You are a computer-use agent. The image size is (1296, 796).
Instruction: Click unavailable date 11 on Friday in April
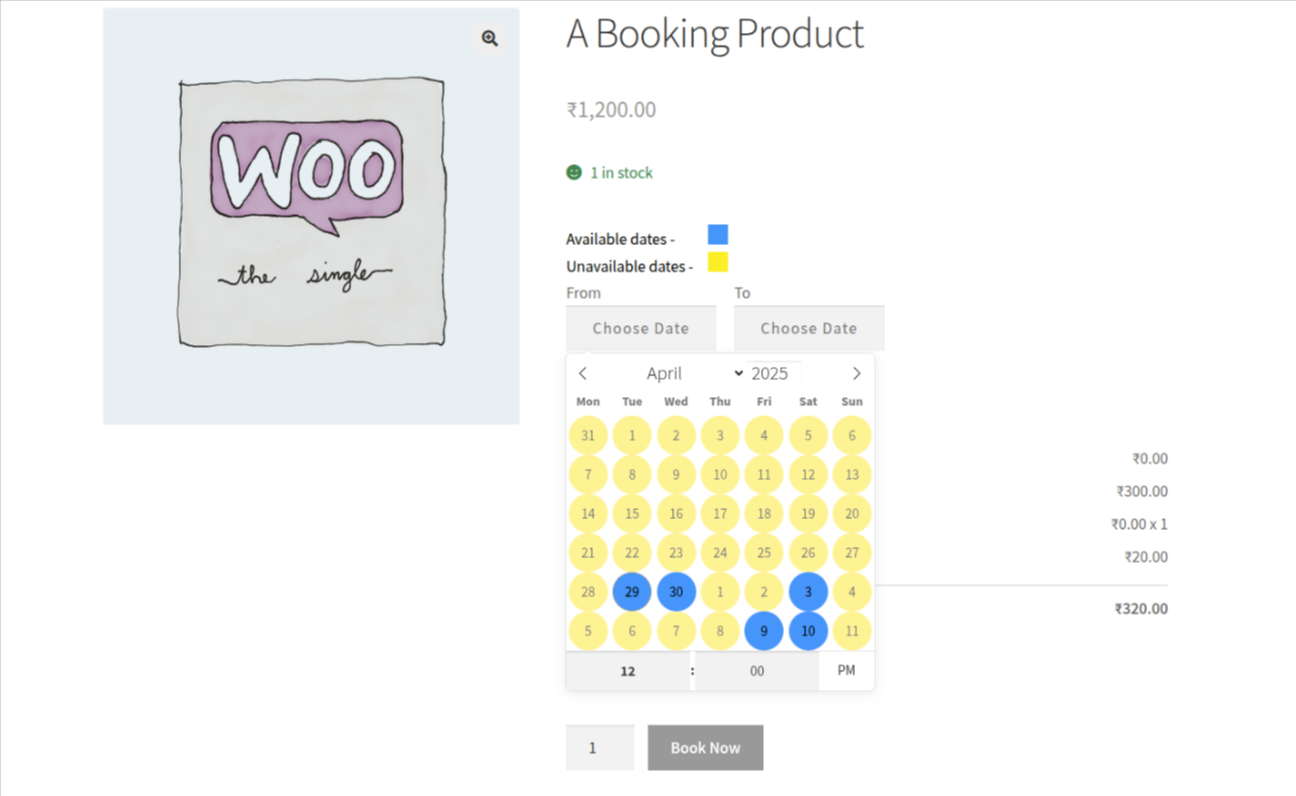[x=764, y=475]
